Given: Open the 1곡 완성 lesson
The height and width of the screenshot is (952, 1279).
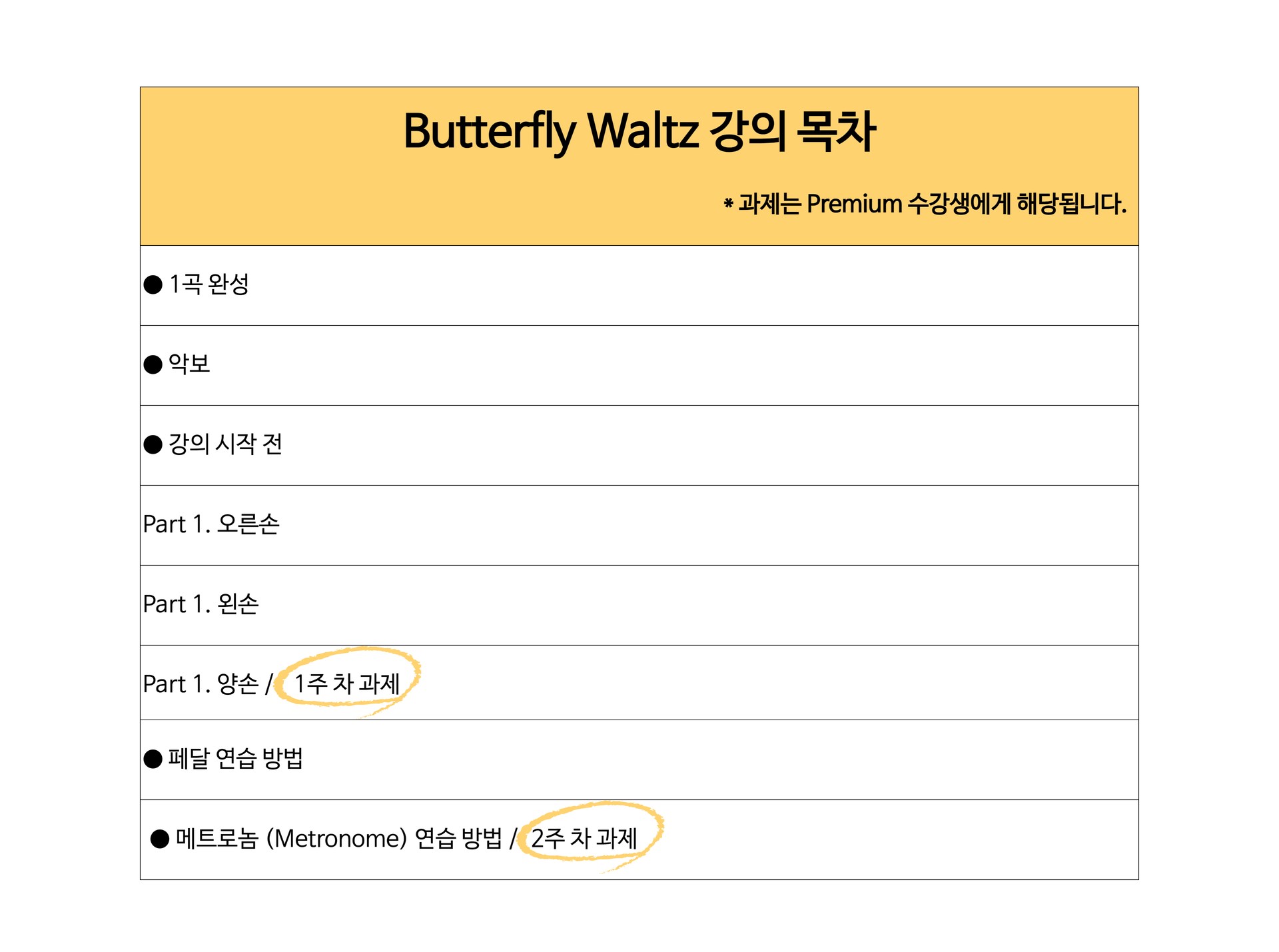Looking at the screenshot, I should [209, 284].
